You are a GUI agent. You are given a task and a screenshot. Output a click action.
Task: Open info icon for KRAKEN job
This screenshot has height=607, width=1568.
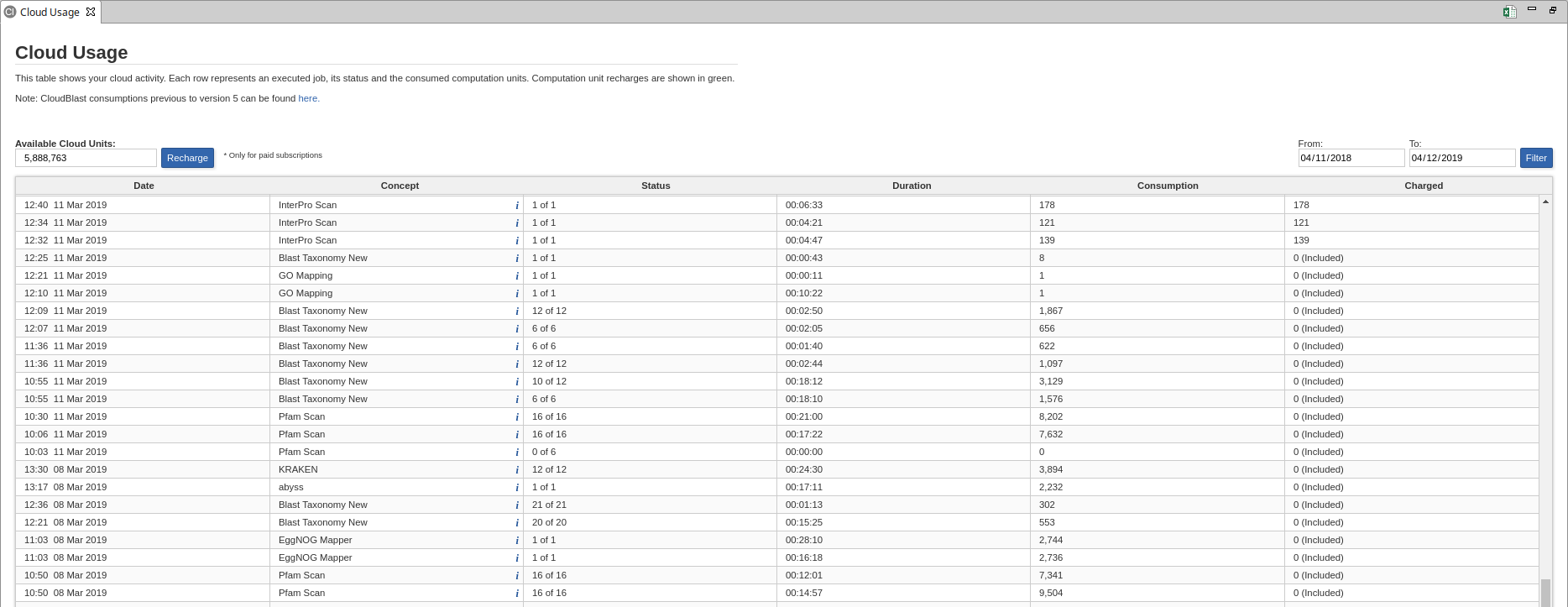pos(516,470)
